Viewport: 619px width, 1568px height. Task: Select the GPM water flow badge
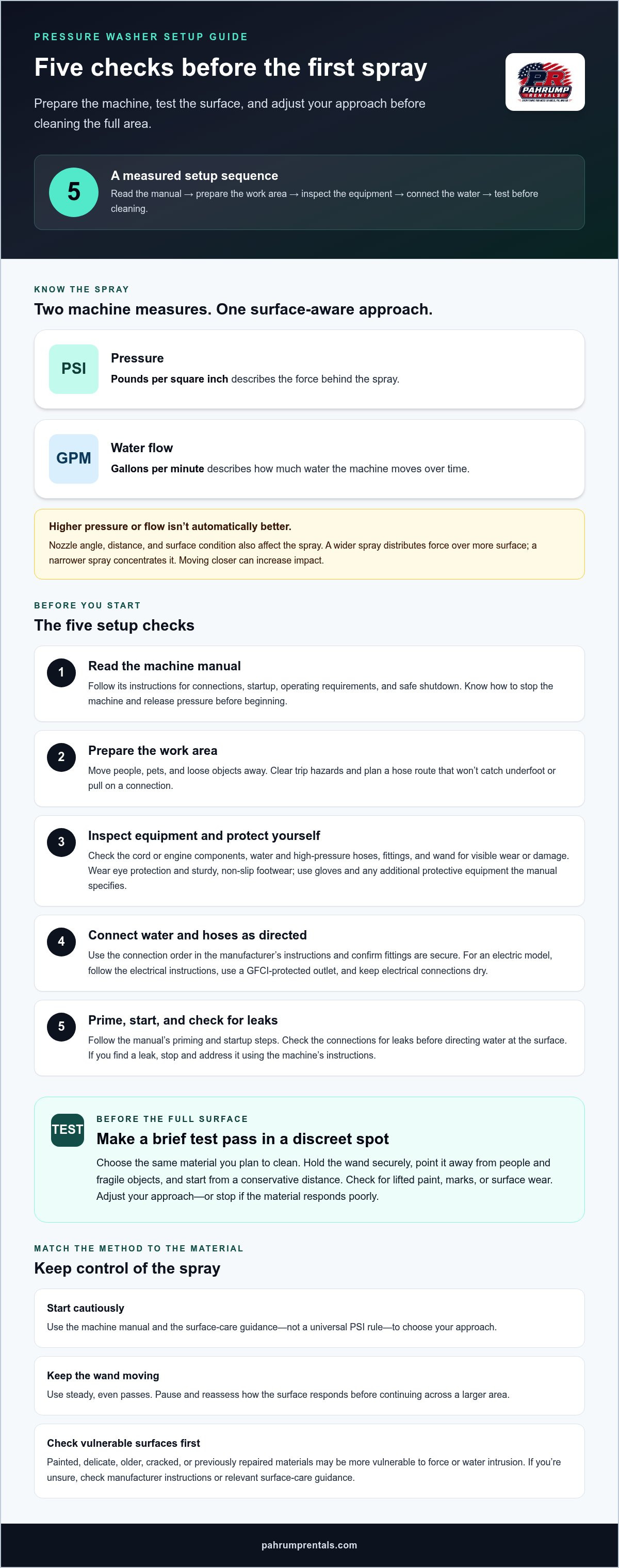click(74, 458)
